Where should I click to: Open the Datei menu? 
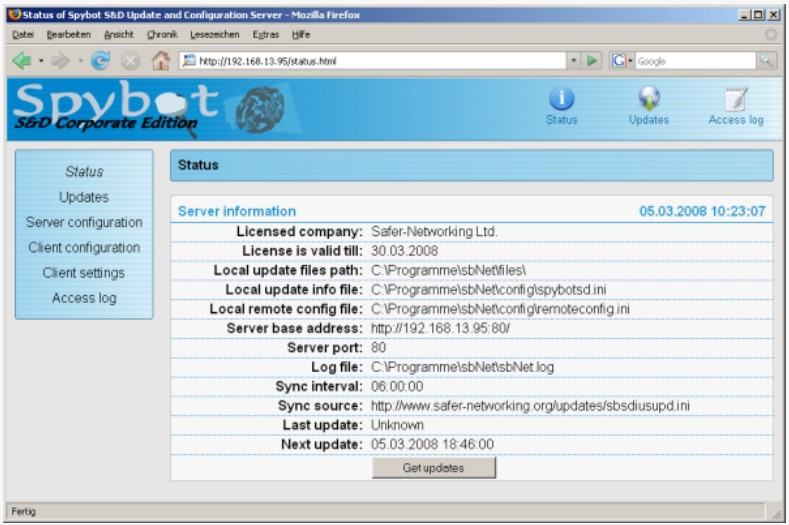[23, 35]
